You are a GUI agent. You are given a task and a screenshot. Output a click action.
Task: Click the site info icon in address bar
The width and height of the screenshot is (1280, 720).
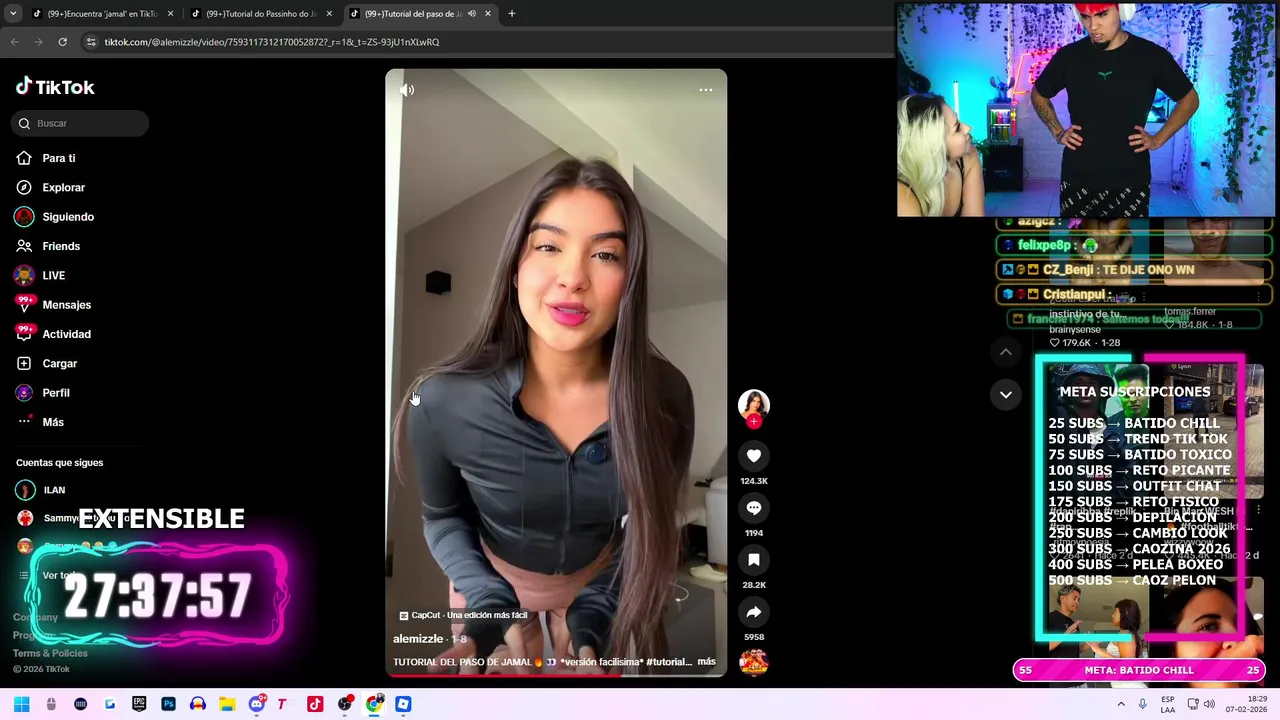tap(91, 42)
